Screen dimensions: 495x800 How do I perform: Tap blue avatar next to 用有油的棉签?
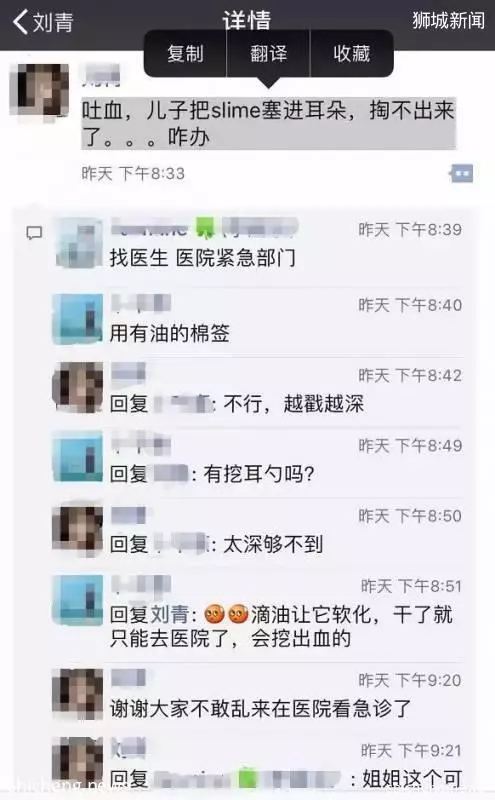click(x=78, y=319)
